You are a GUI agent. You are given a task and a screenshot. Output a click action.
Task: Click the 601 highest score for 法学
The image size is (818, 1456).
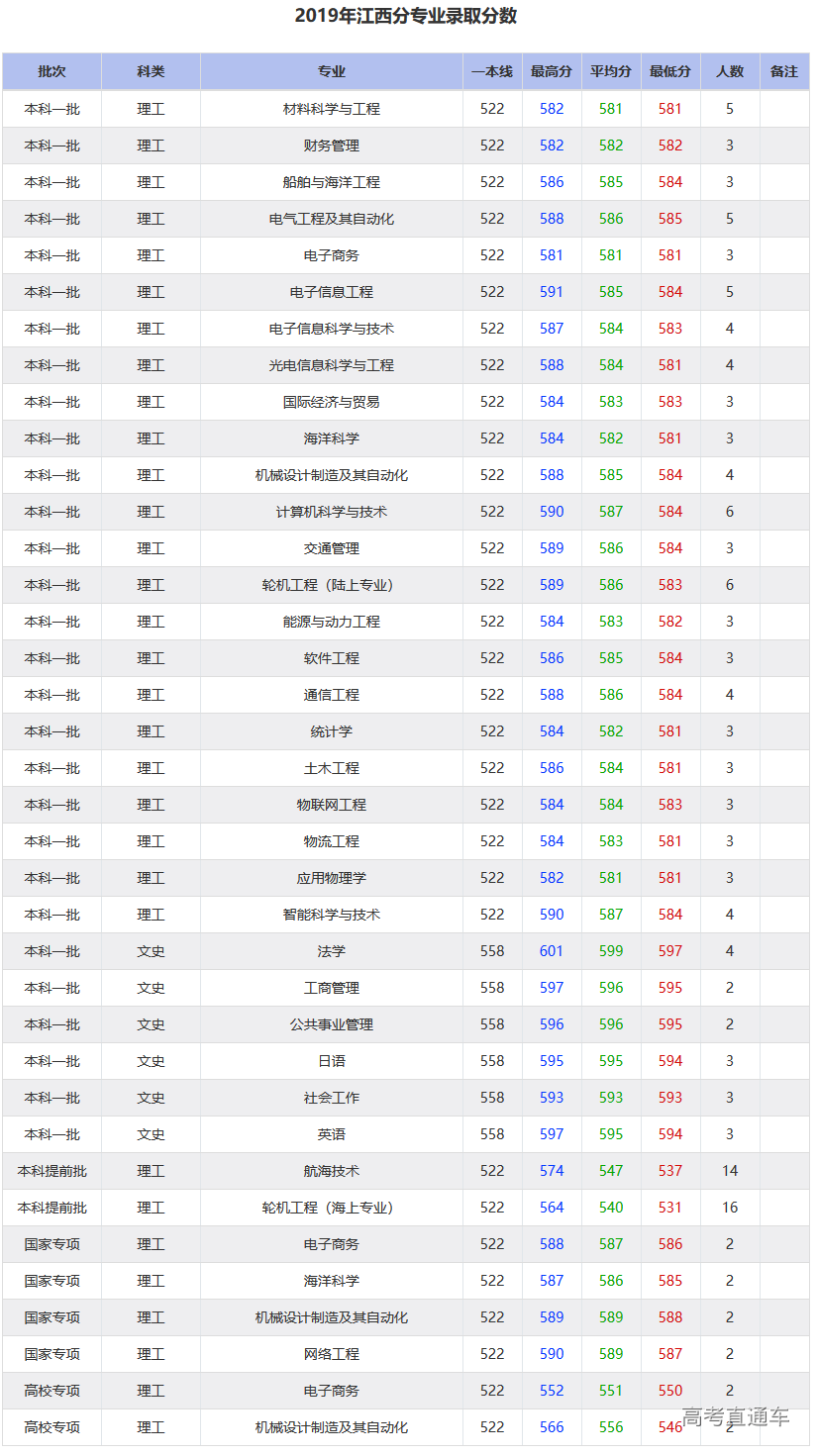point(552,951)
